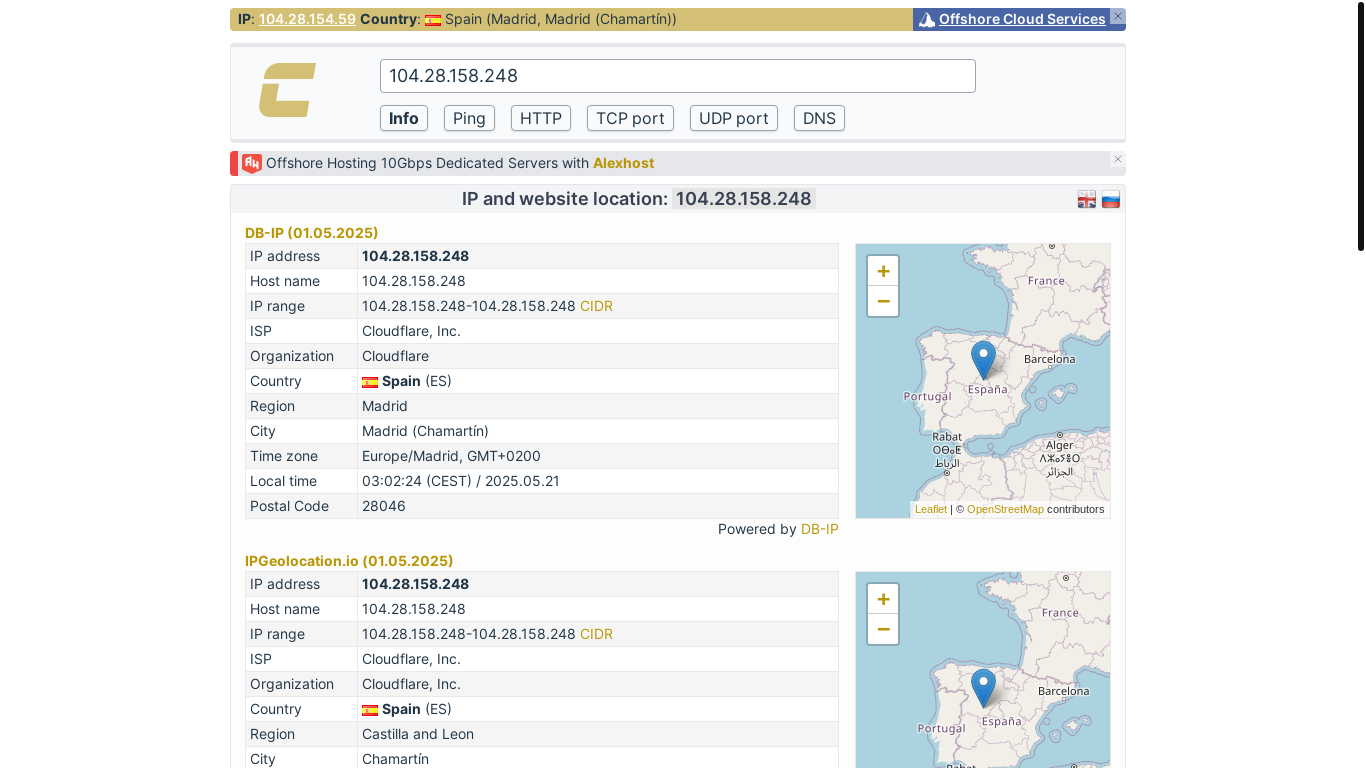This screenshot has height=768, width=1366.
Task: Open the OpenStreetMap attribution link
Action: (x=1005, y=509)
